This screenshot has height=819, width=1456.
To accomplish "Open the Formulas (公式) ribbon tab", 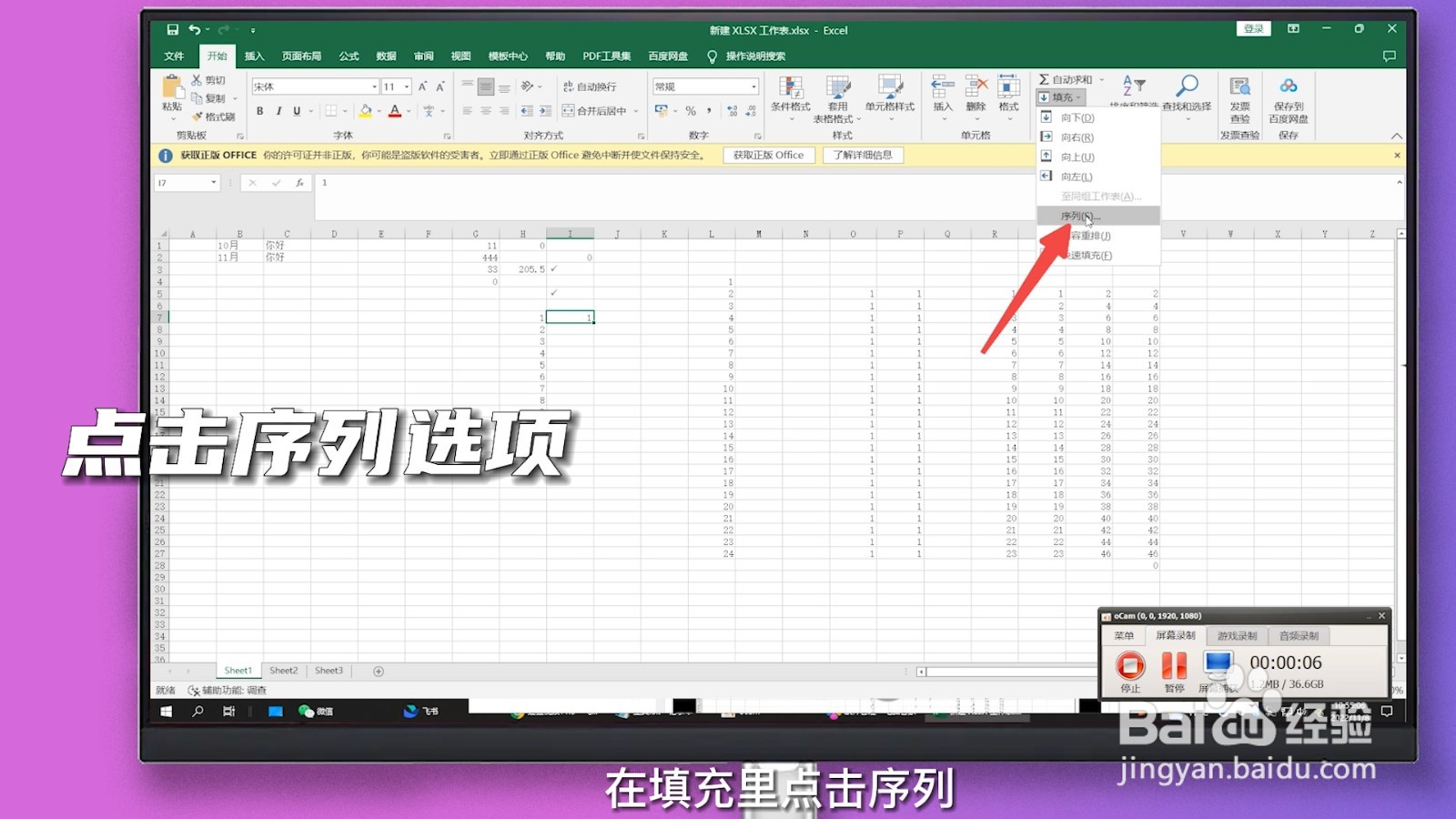I will pos(349,56).
